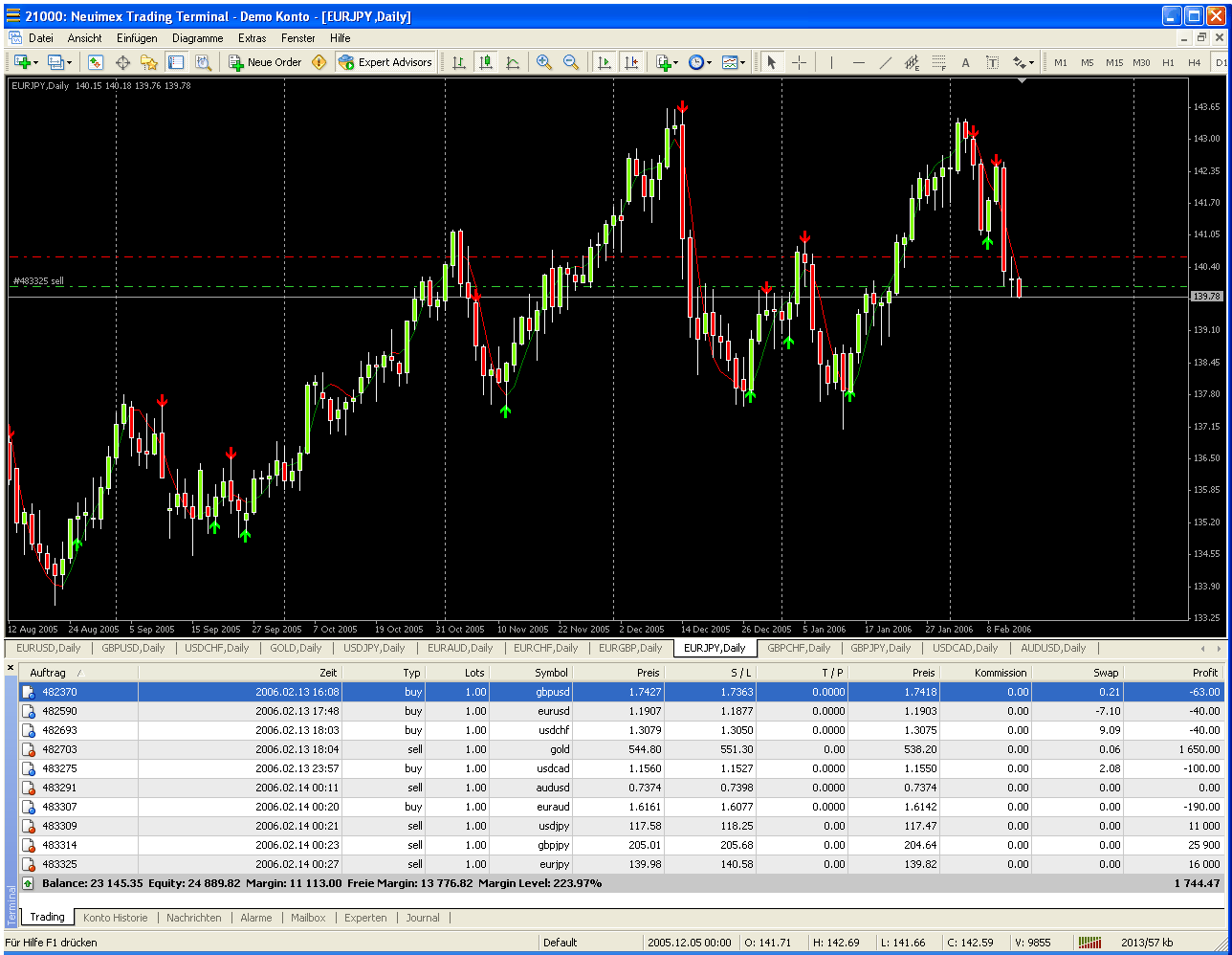Click the Zoom In magnifier icon
1232x955 pixels.
[544, 62]
